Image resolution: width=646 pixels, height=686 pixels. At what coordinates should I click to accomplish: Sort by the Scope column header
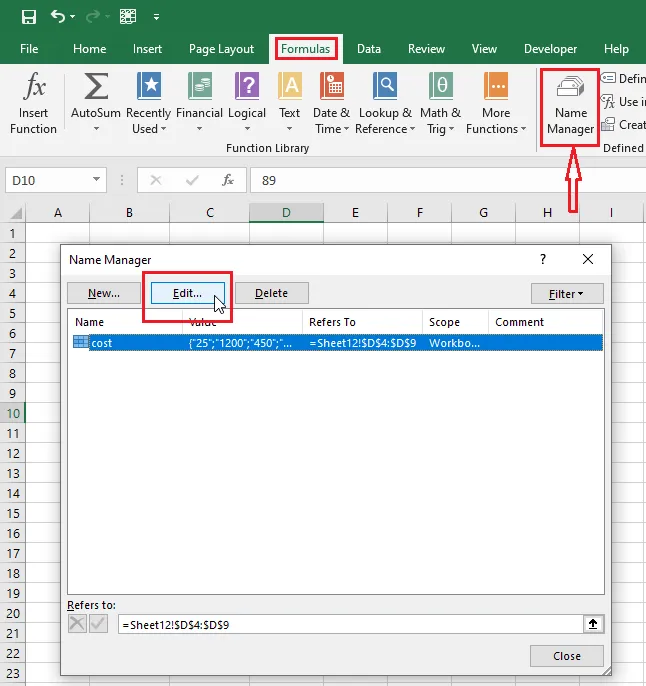coord(455,322)
